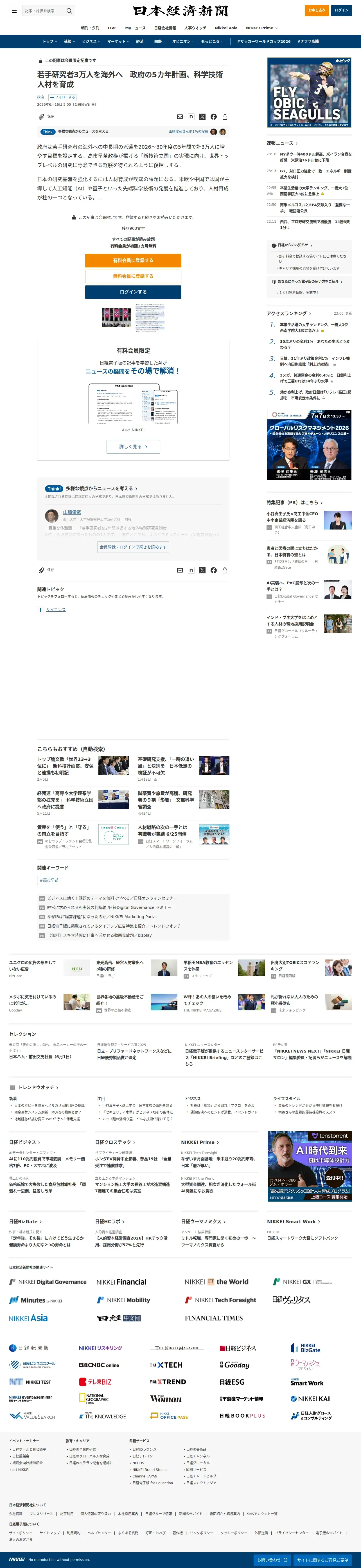Follow the サイエンス topic with its plus sign
This screenshot has width=361, height=1568.
[x=40, y=609]
